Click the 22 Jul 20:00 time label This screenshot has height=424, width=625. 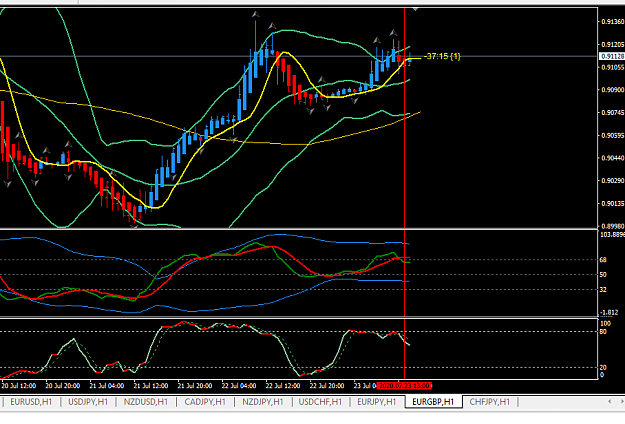point(327,386)
